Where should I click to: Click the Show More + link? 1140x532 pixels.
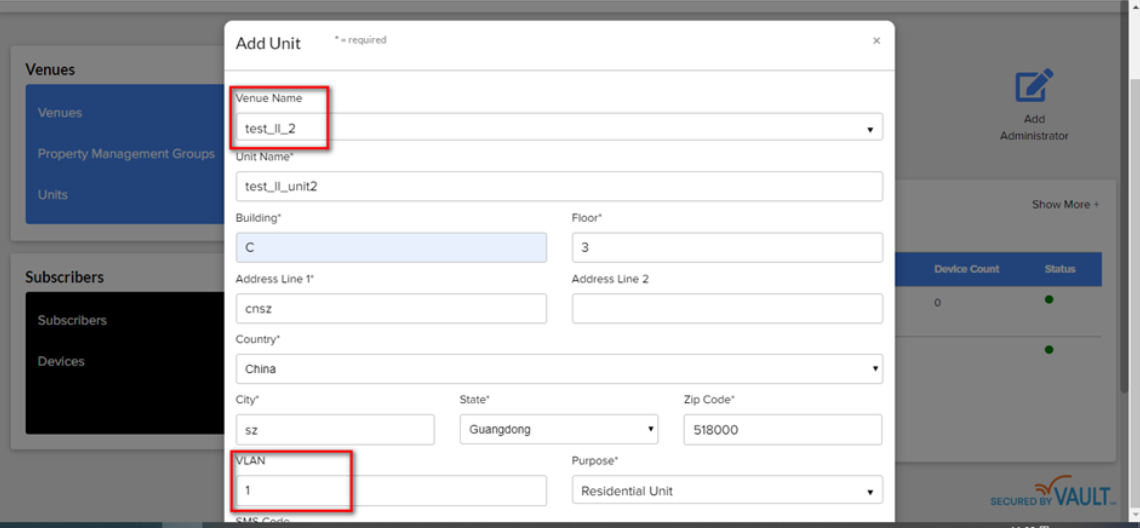coord(1065,205)
